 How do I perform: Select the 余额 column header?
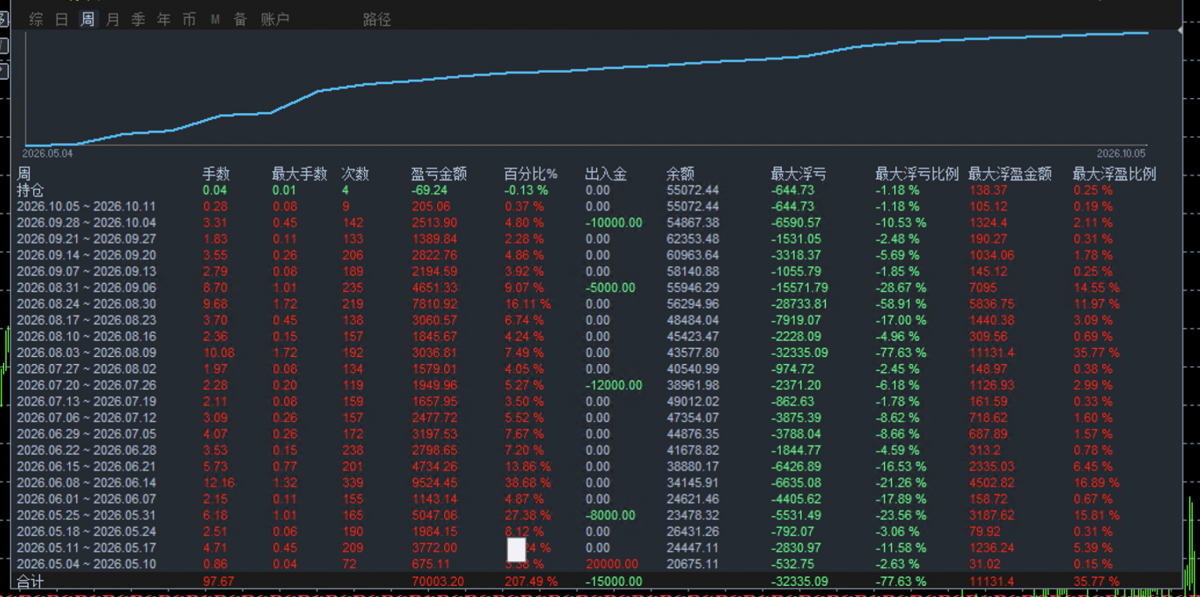tap(680, 174)
